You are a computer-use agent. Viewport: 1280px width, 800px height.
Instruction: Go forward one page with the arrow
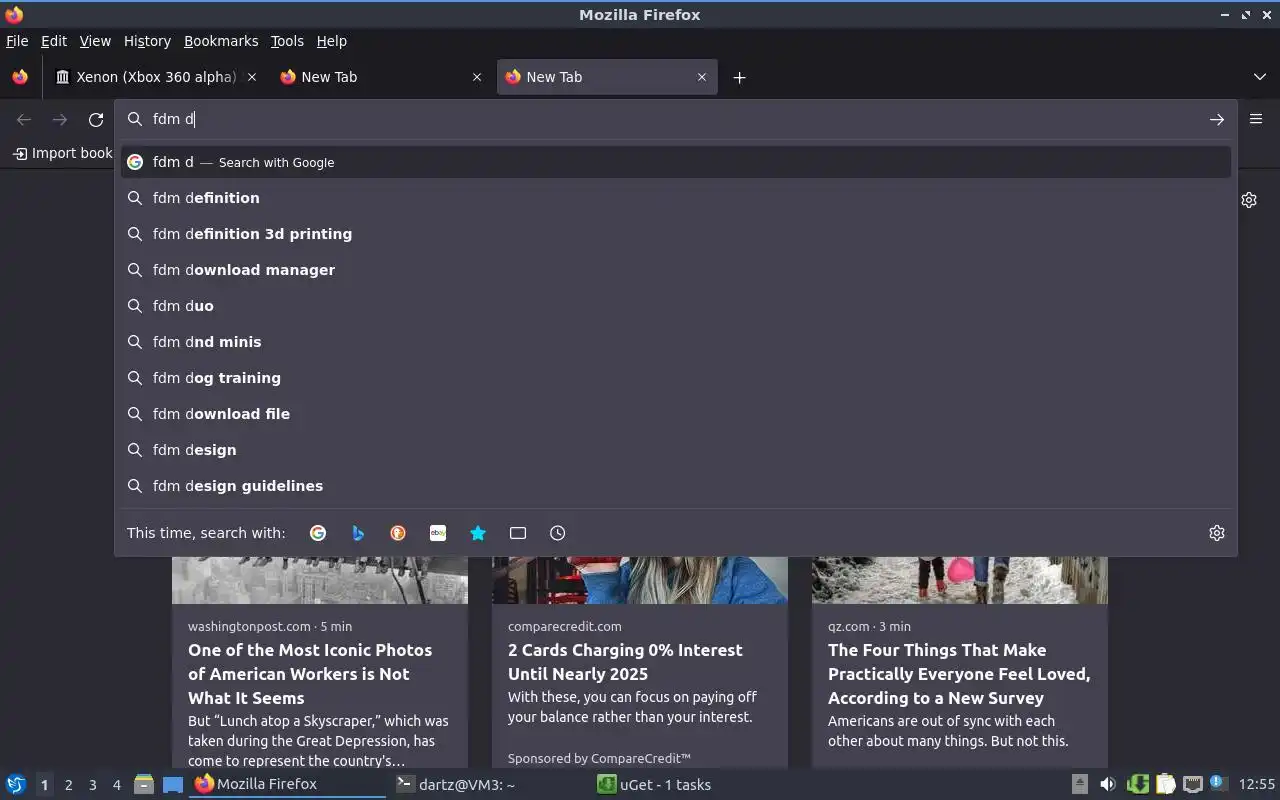(x=60, y=120)
